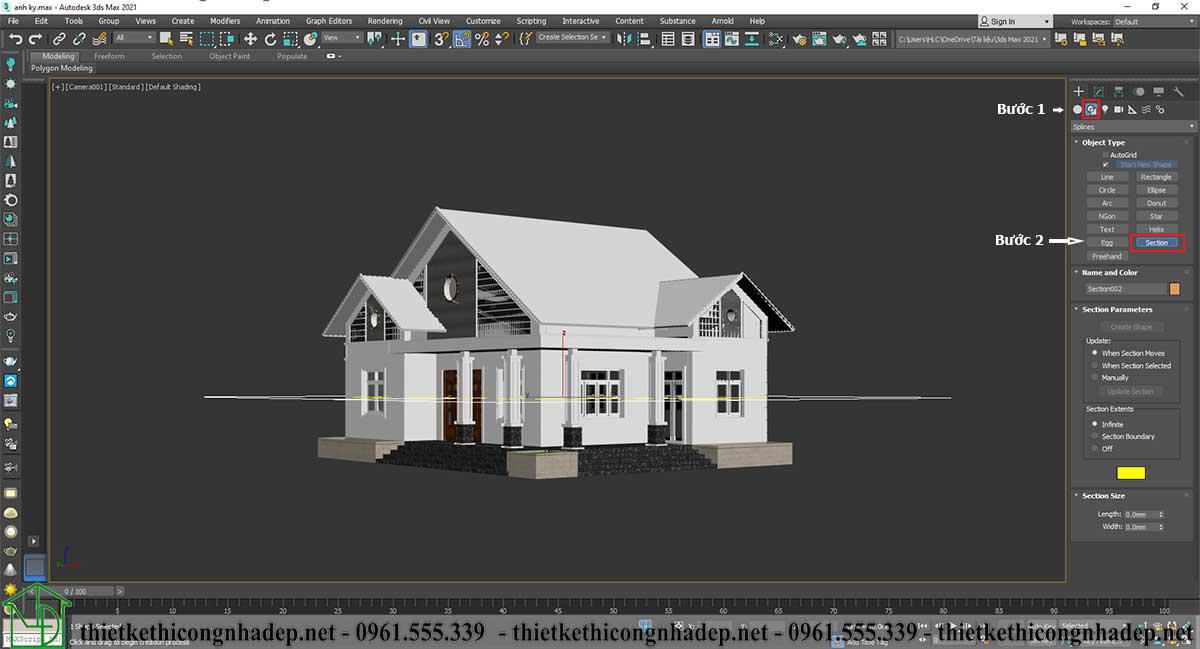
Task: Switch to the Freeform ribbon tab
Action: (109, 56)
